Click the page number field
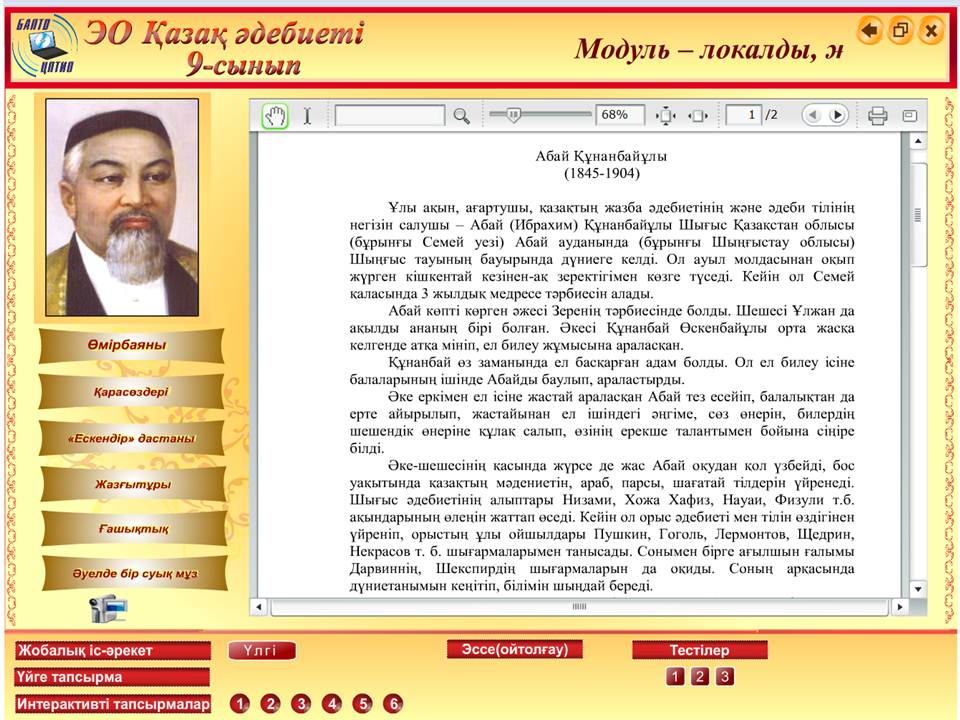The height and width of the screenshot is (720, 960). [x=743, y=114]
